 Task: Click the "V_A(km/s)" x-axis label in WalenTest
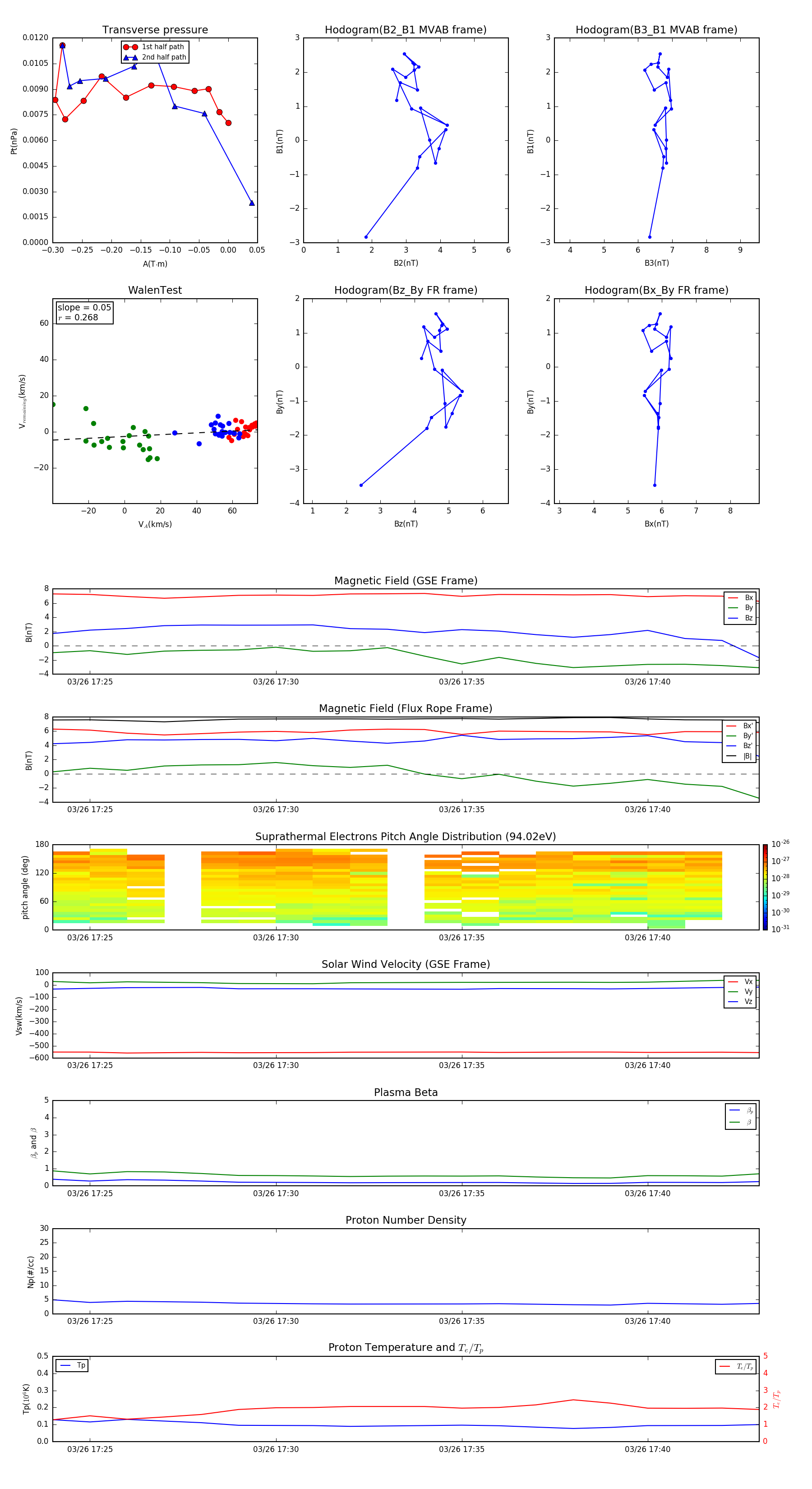155,525
